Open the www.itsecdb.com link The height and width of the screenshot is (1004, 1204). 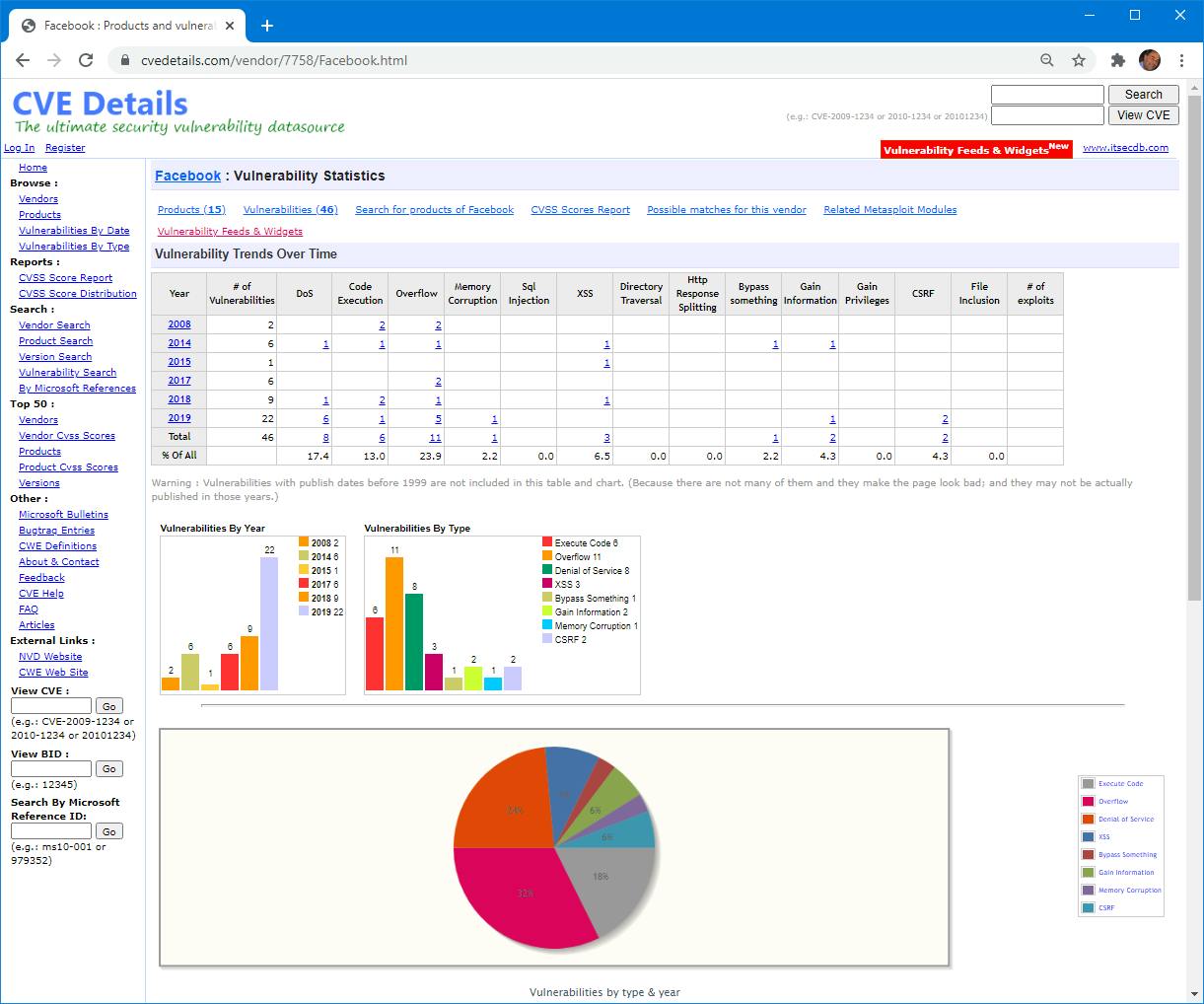pyautogui.click(x=1125, y=148)
